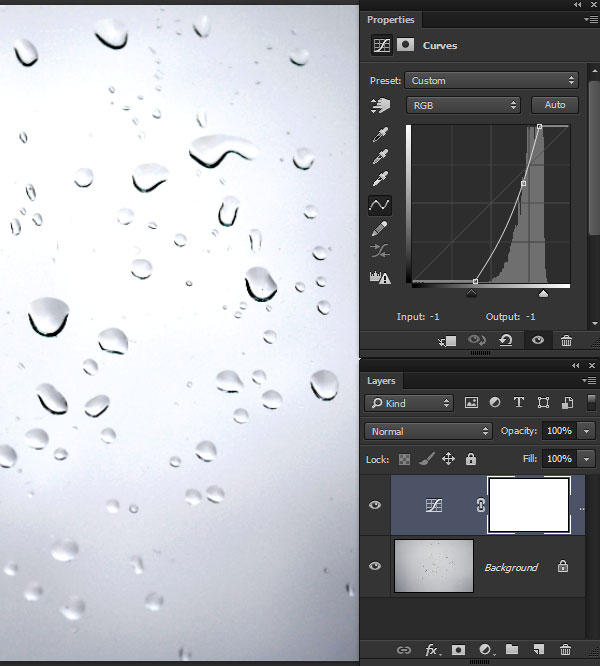
Task: Collapse the Layers panel with double arrows
Action: tap(576, 366)
